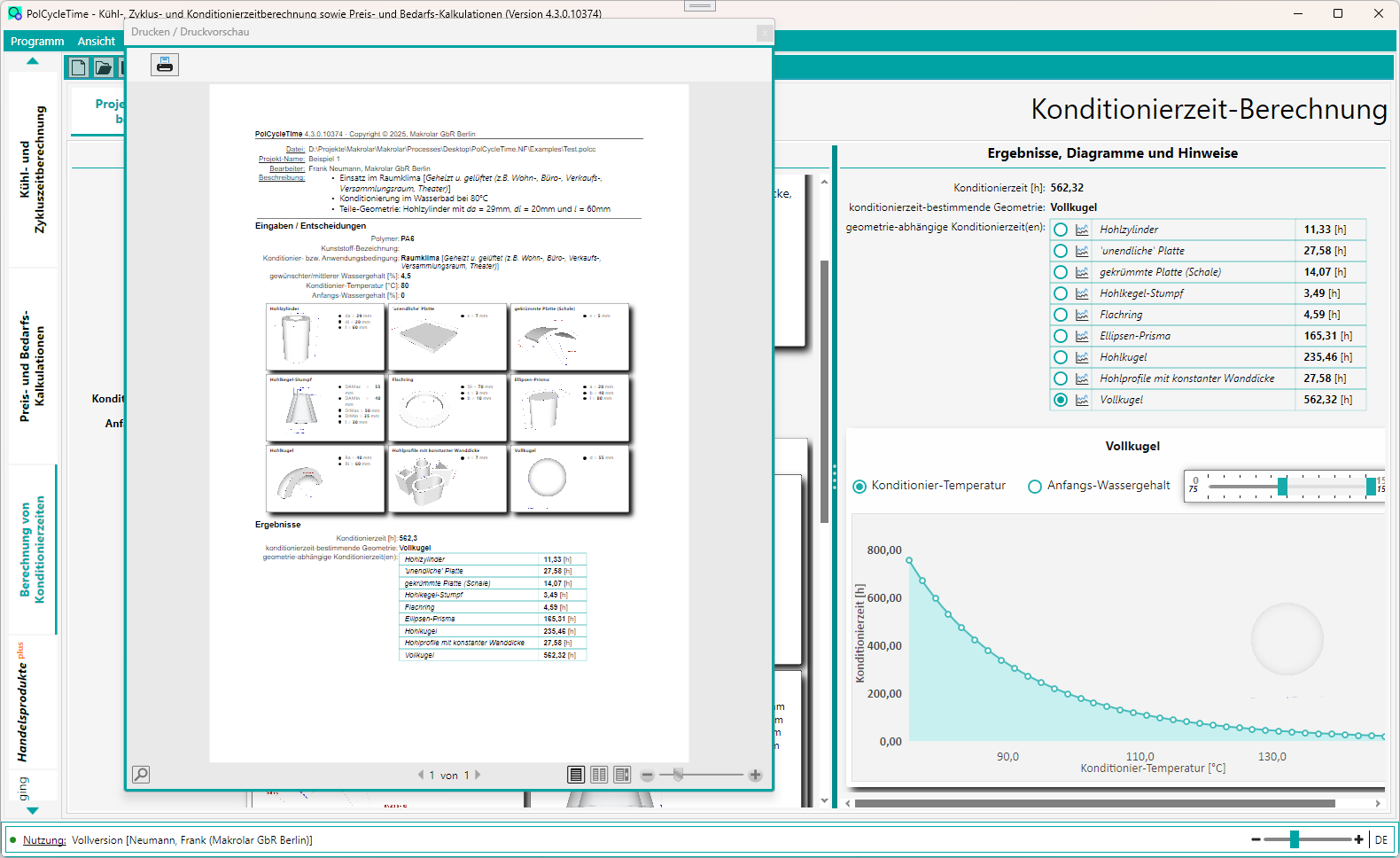This screenshot has height=858, width=1400.
Task: Click the horizontal scrollbar under the diagram
Action: (1095, 803)
